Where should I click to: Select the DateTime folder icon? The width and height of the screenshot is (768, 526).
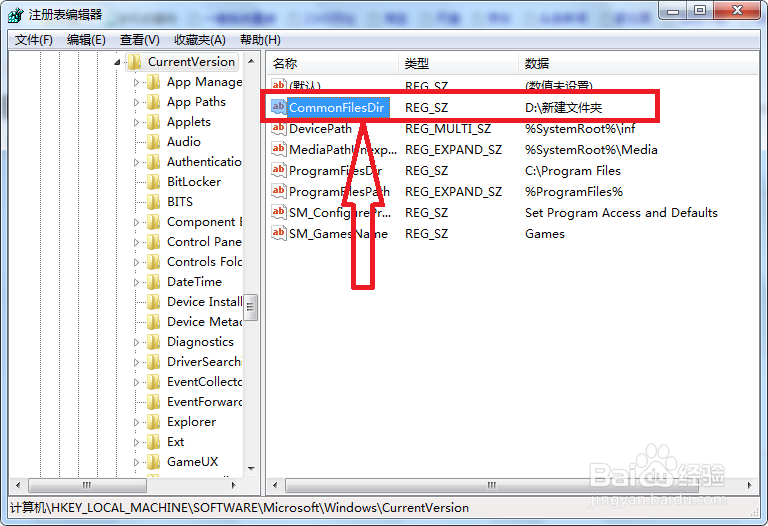pos(154,282)
